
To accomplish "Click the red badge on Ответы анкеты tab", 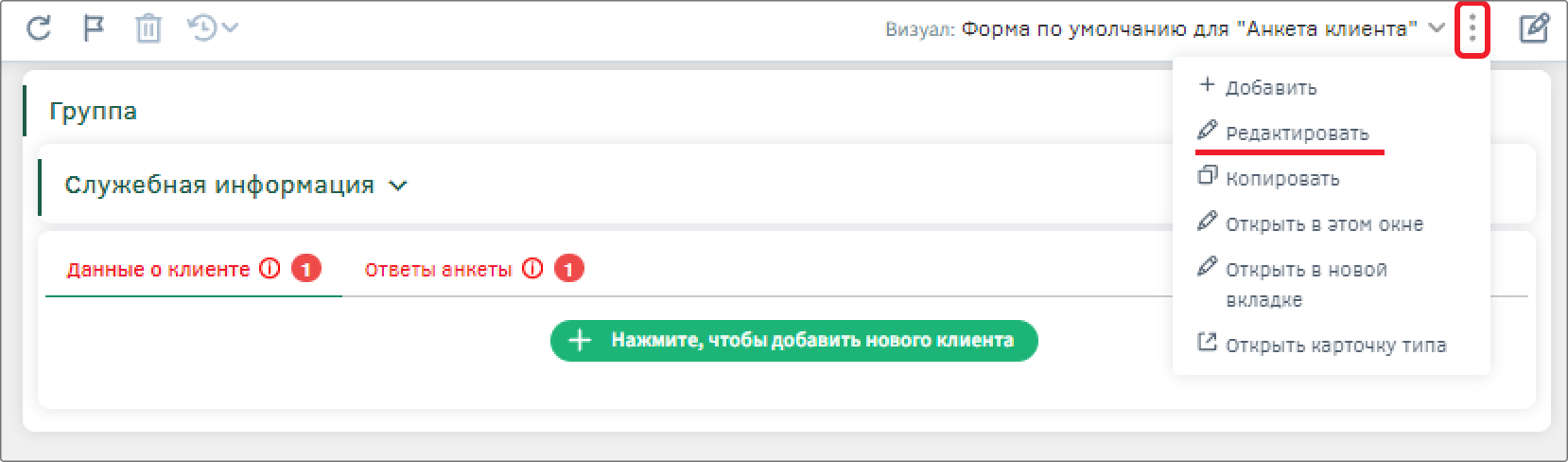I will (568, 269).
